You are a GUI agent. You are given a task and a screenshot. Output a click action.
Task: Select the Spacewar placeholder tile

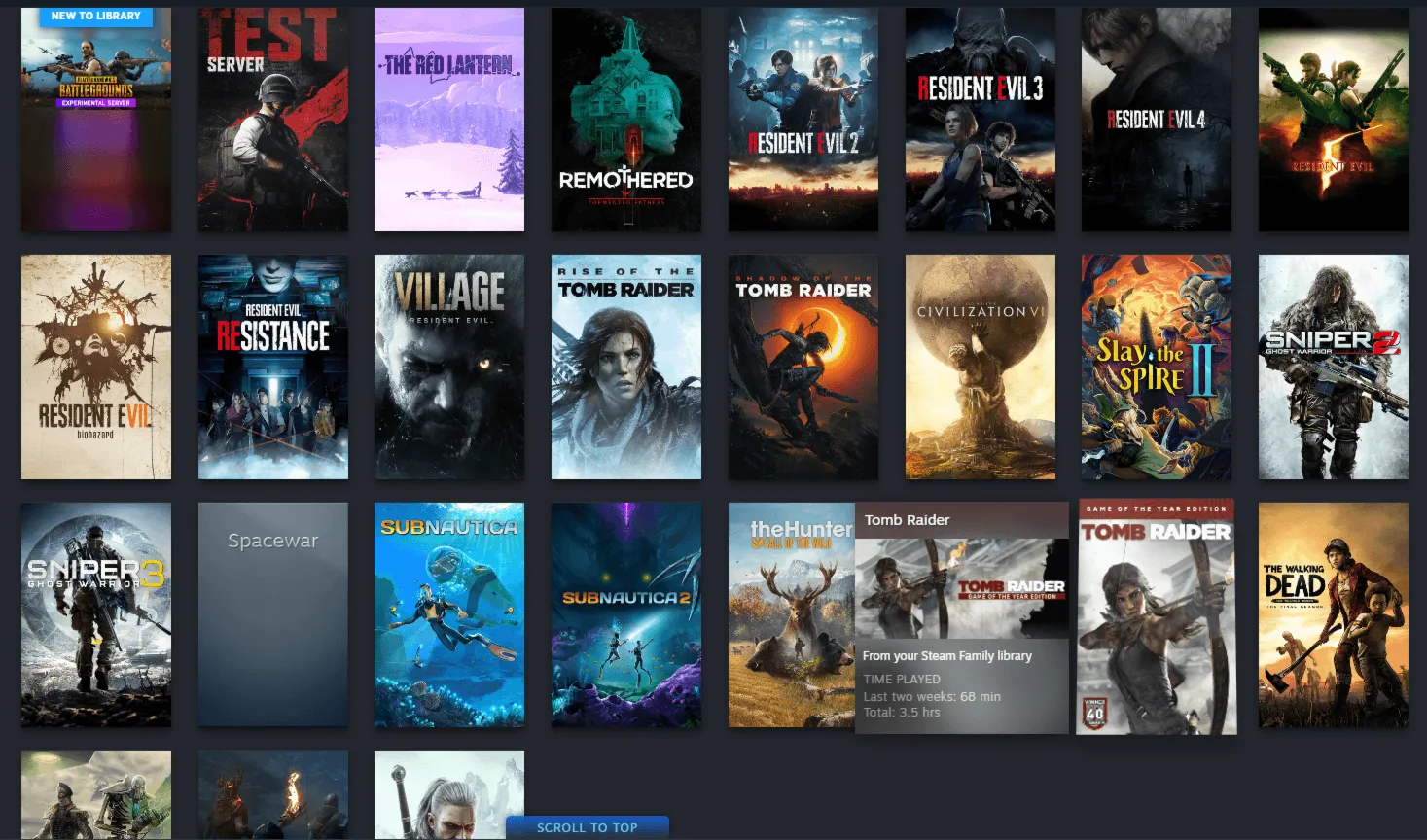(273, 614)
